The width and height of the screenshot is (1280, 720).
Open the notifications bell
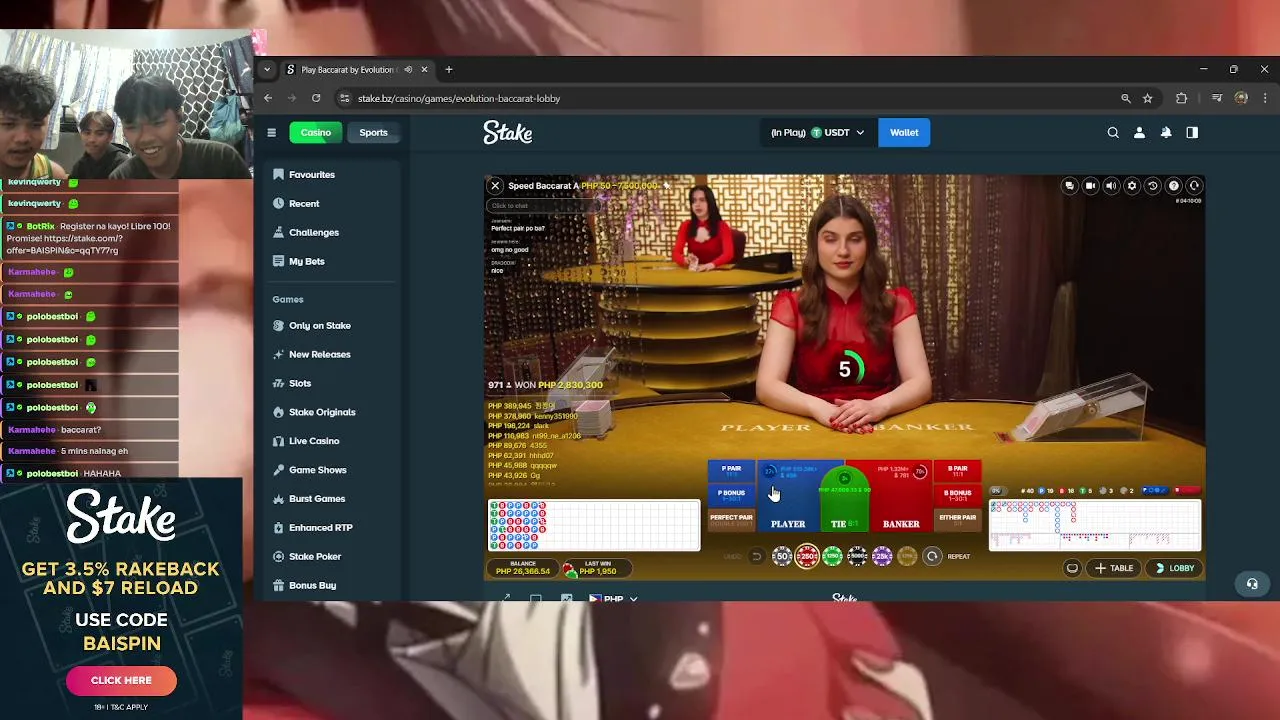1166,132
